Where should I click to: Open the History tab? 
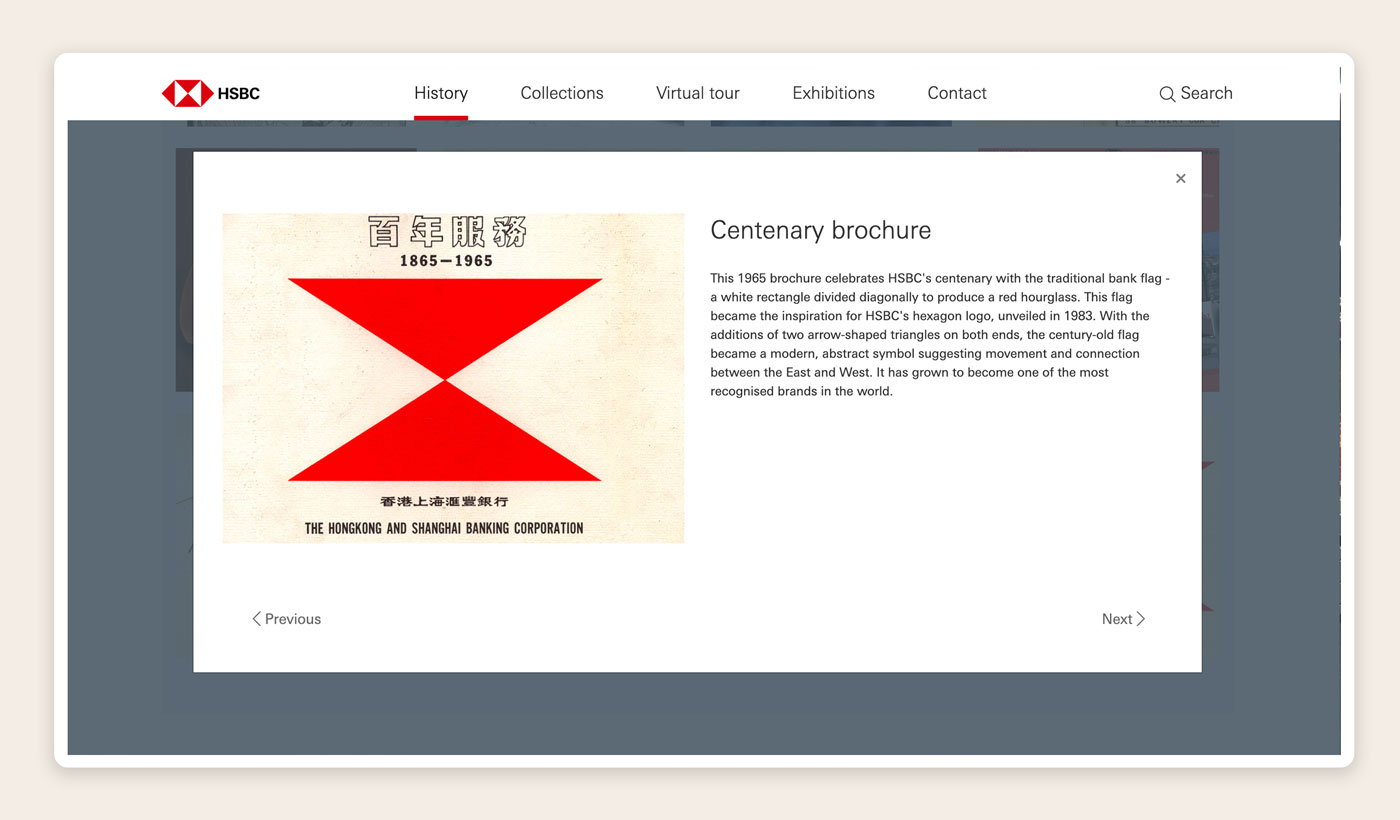coord(441,93)
